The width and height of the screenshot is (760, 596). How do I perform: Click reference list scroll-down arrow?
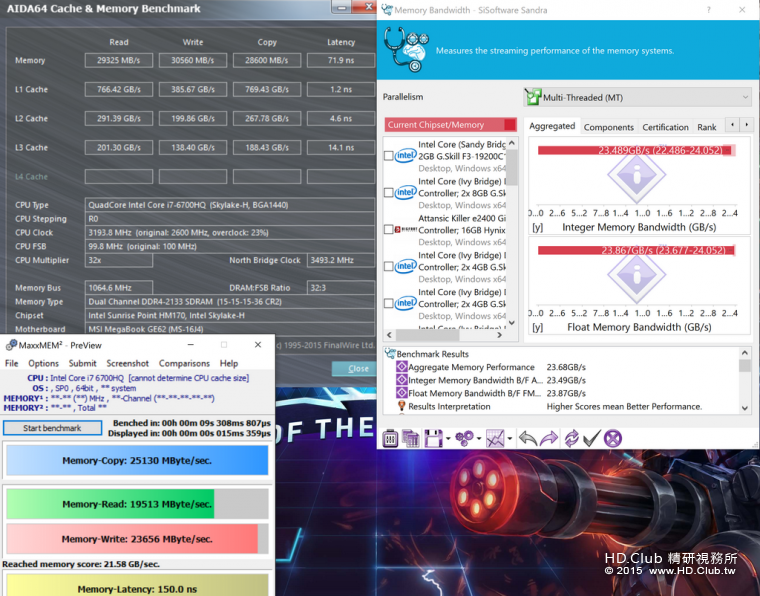[512, 323]
